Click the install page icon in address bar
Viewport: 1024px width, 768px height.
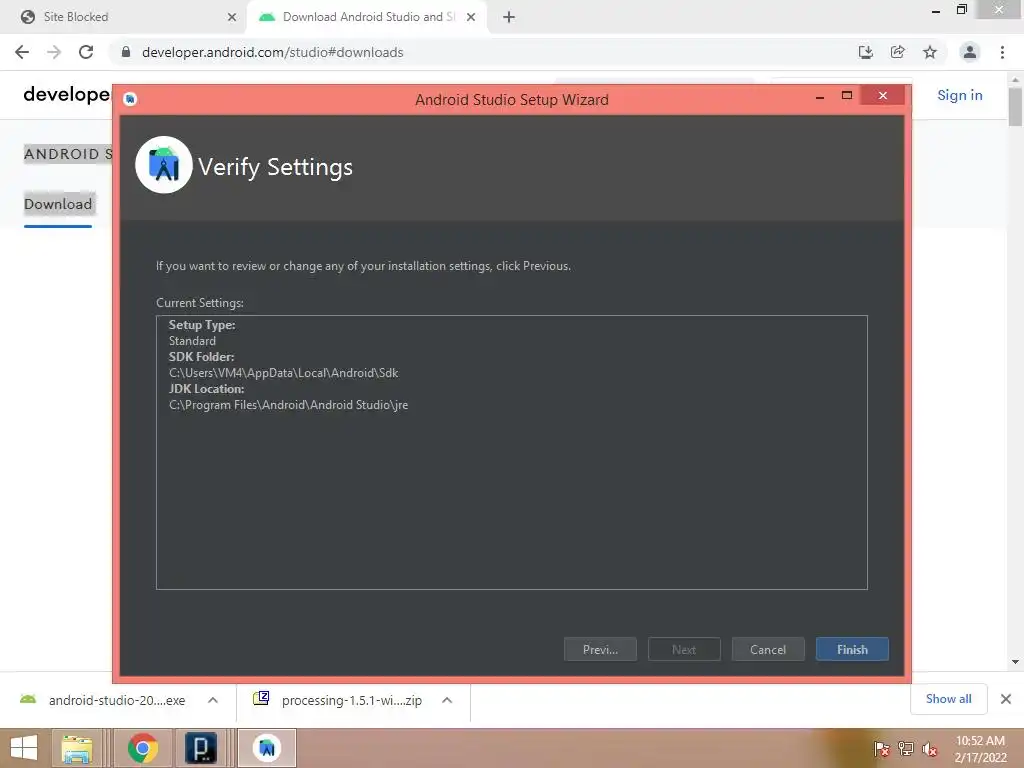pyautogui.click(x=865, y=52)
